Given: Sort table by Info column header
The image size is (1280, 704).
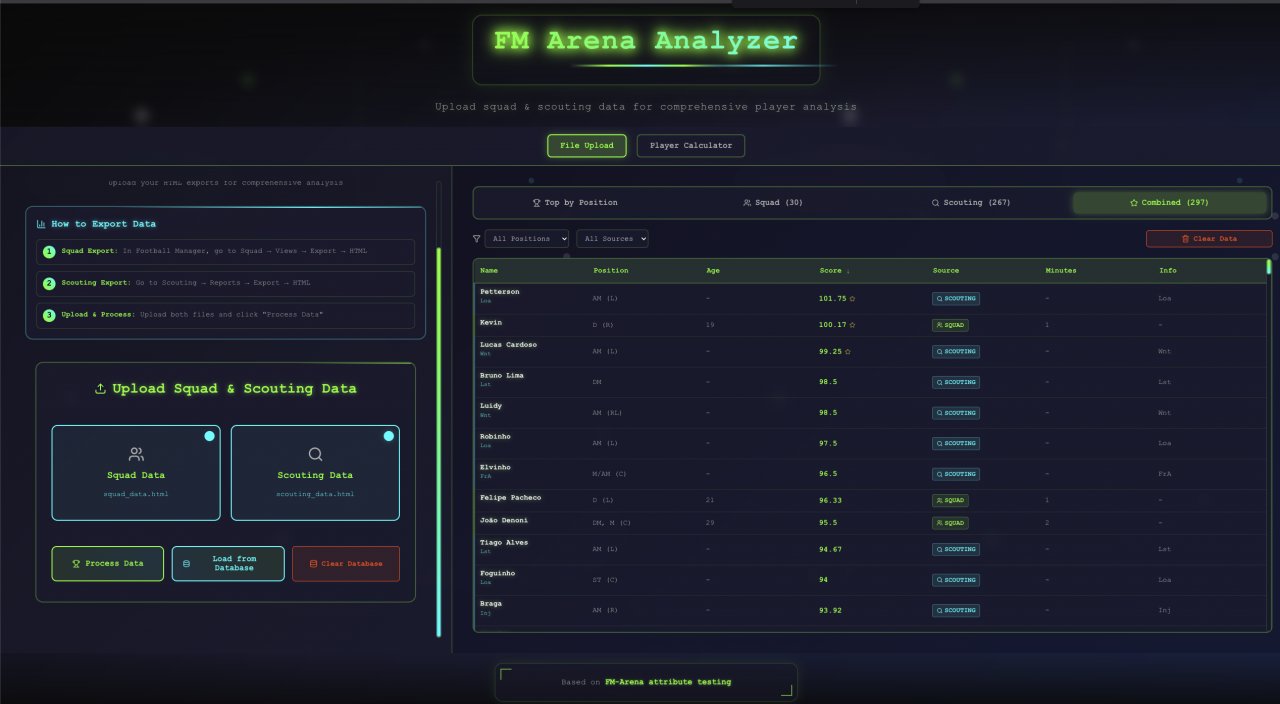Looking at the screenshot, I should pyautogui.click(x=1168, y=270).
